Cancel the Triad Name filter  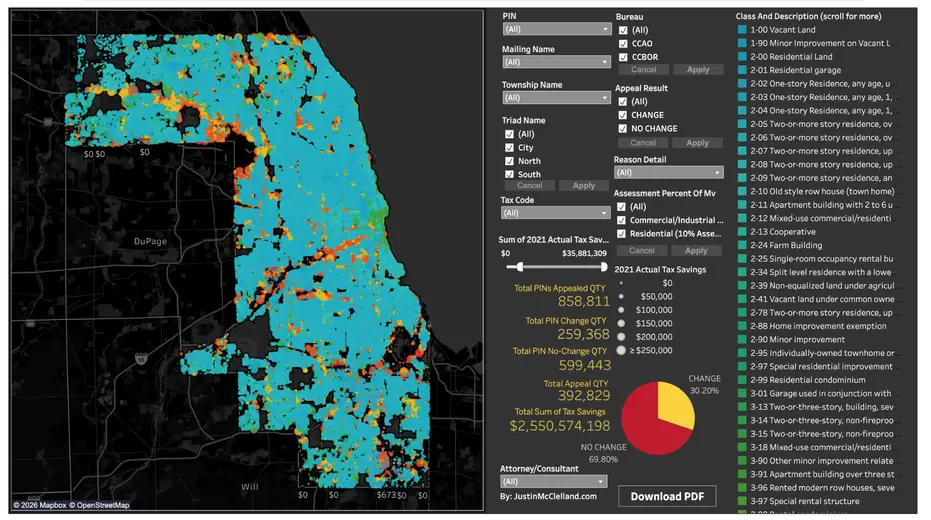[x=530, y=185]
